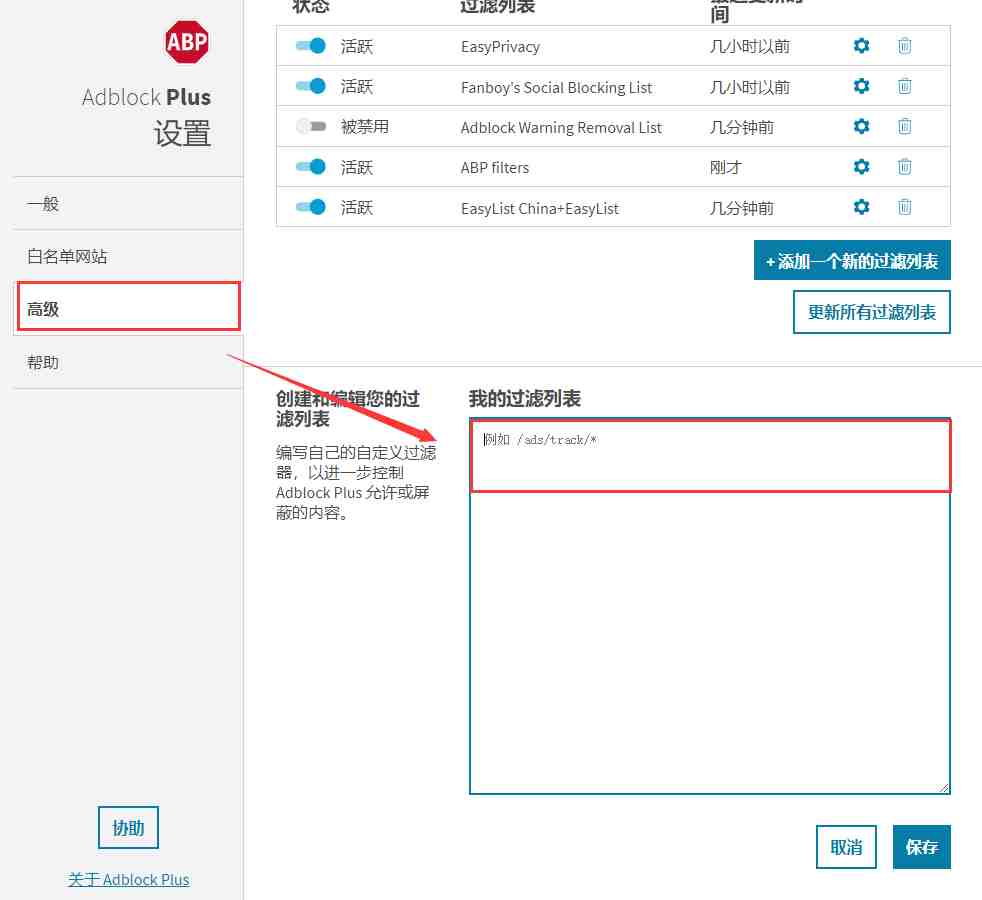This screenshot has width=982, height=900.
Task: Open the 白名单网站 tab
Action: (128, 256)
